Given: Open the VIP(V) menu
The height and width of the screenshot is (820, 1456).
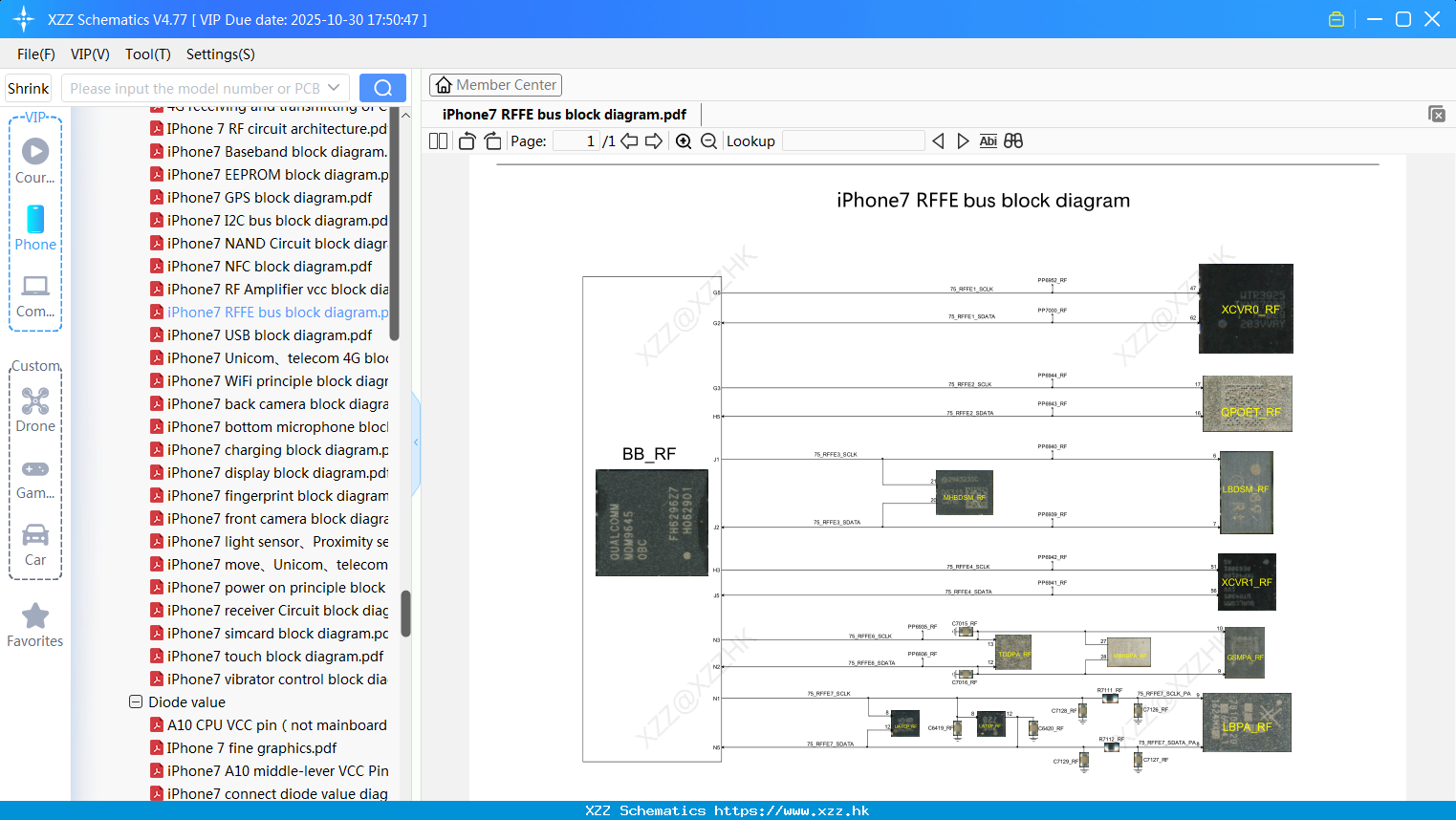Looking at the screenshot, I should pyautogui.click(x=90, y=54).
